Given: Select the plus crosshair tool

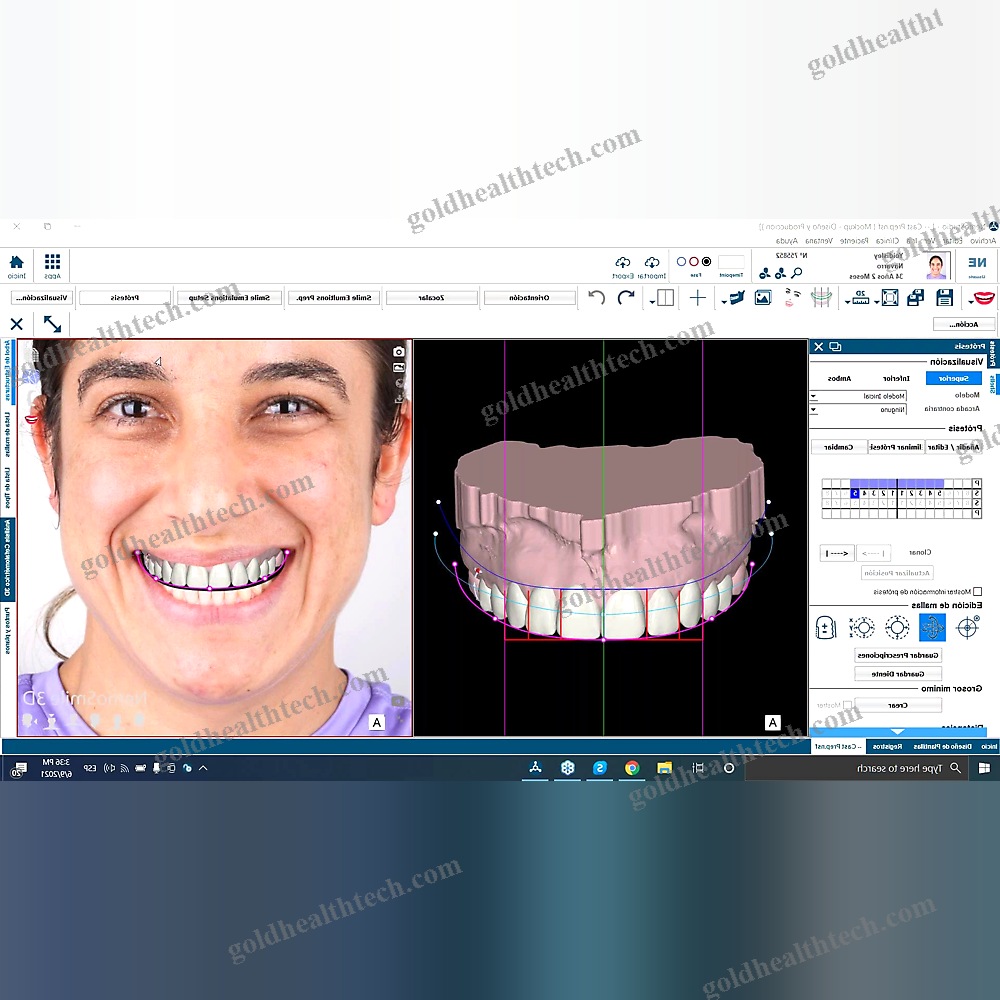Looking at the screenshot, I should [x=698, y=297].
